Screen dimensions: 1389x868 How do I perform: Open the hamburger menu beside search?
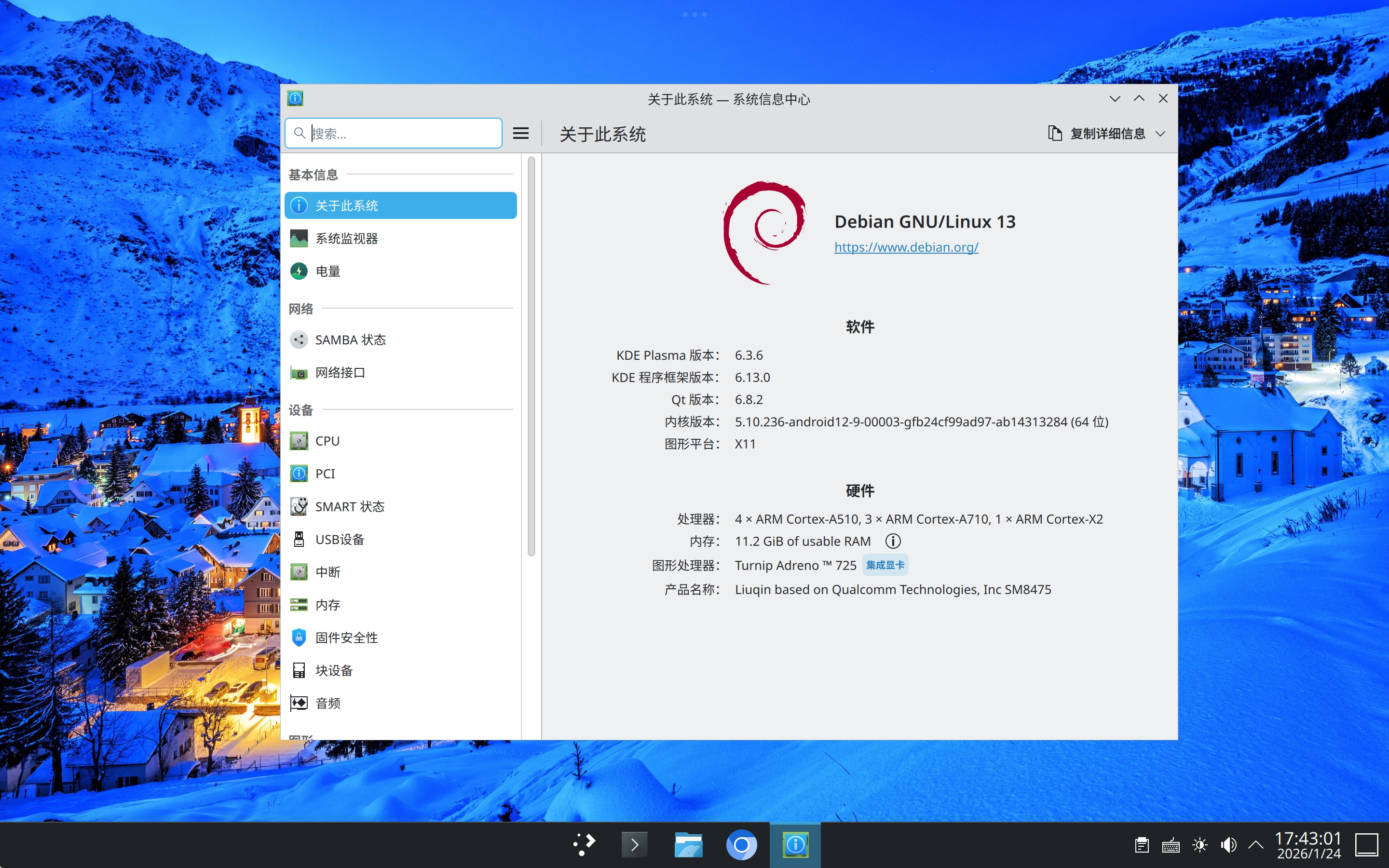(520, 133)
